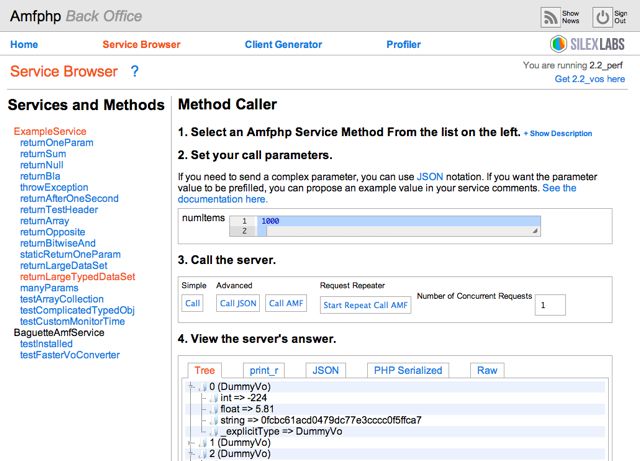Switch to the PHP Serialized tab
640x461 pixels.
pos(407,370)
